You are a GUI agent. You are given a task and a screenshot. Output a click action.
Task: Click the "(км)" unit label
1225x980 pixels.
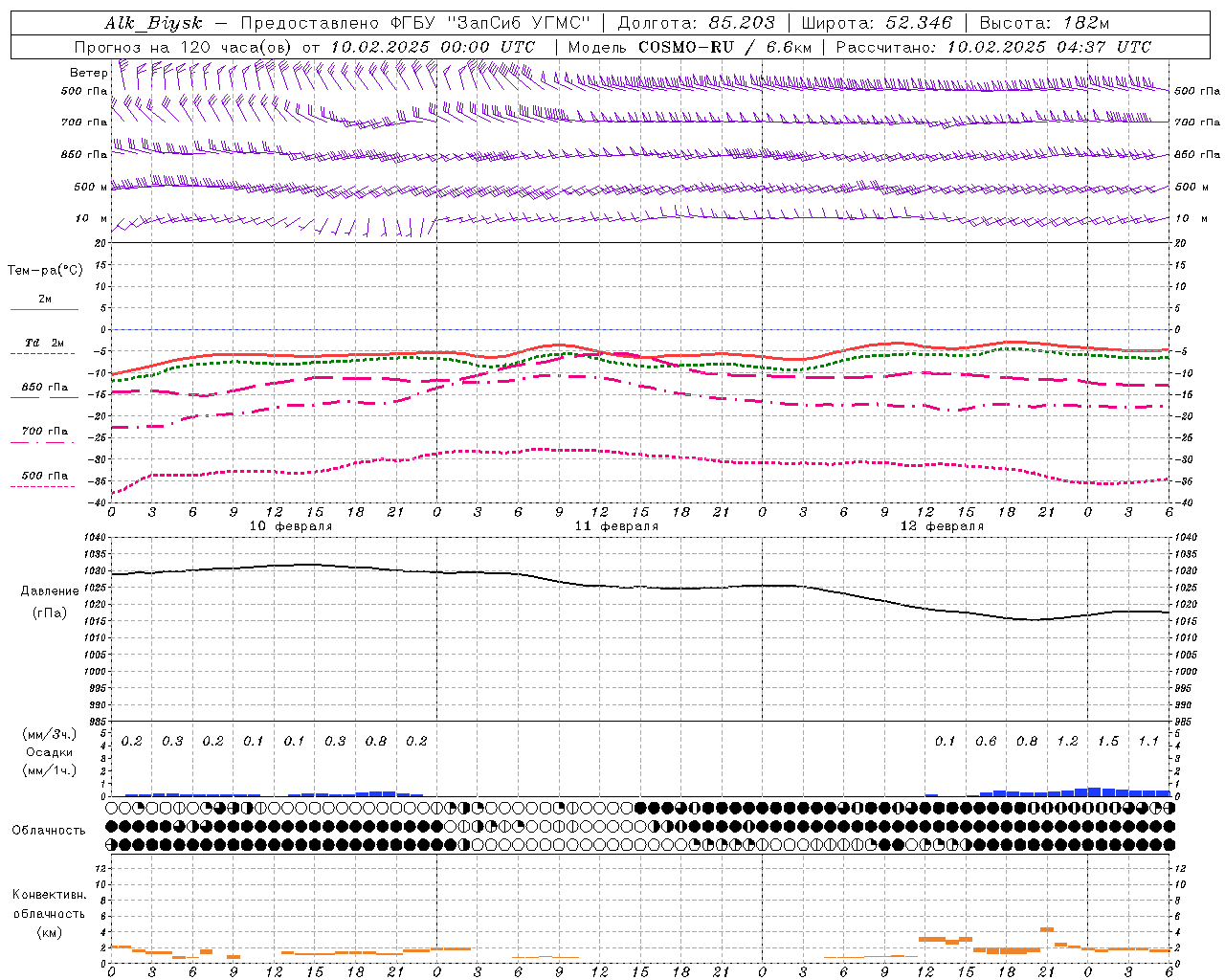tap(50, 932)
